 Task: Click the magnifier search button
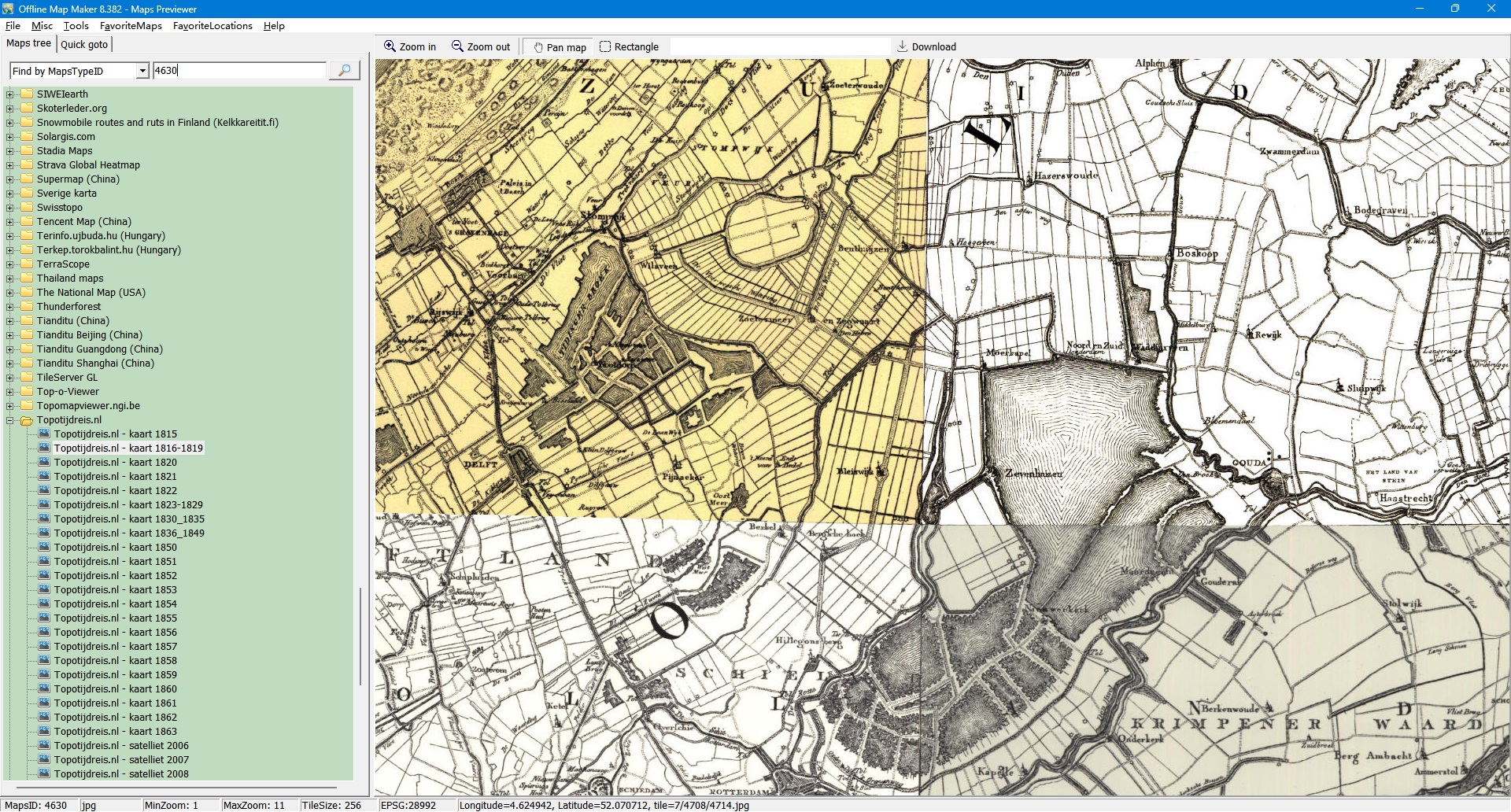coord(344,71)
